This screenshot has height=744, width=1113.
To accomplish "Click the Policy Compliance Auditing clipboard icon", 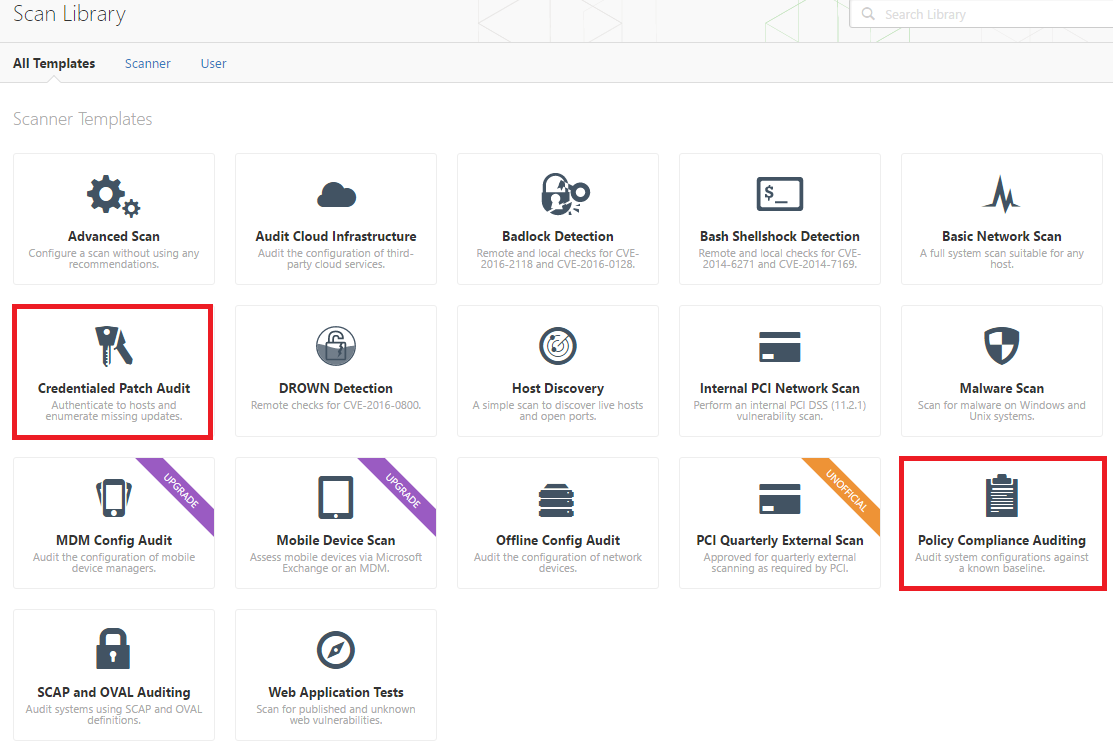I will coord(1001,497).
